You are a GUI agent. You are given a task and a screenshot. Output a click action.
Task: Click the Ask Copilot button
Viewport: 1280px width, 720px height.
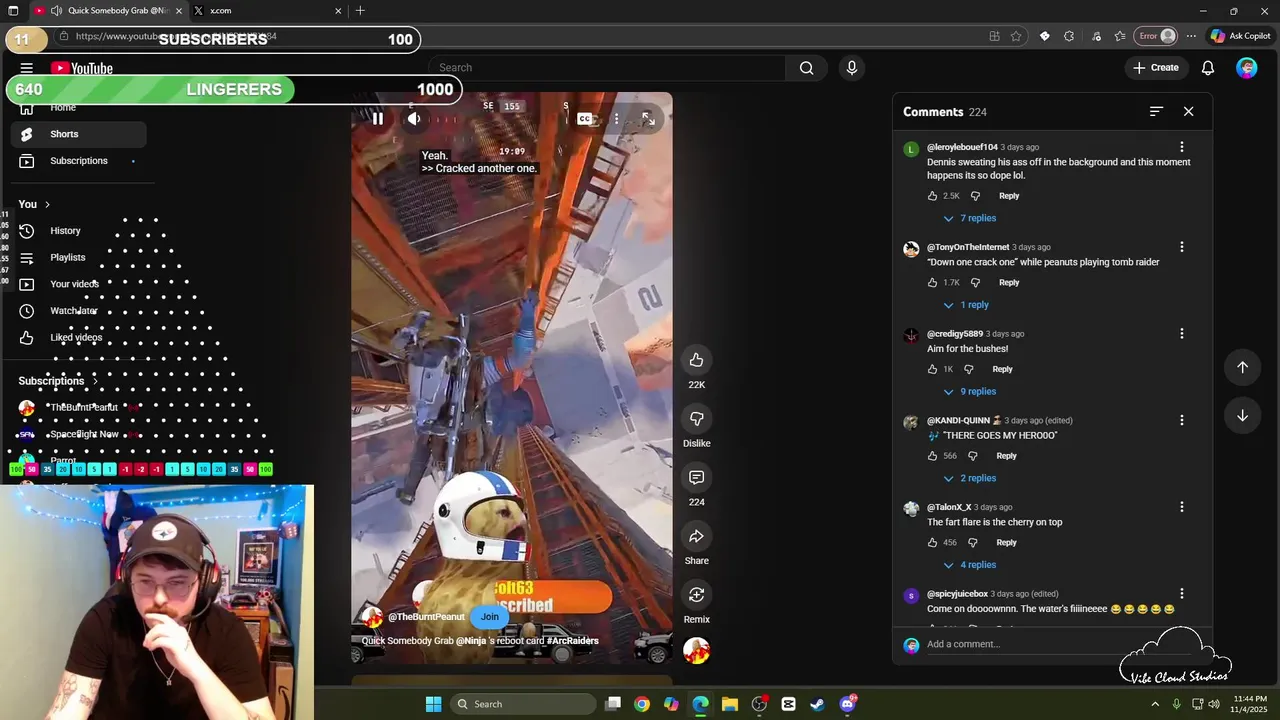click(1240, 36)
